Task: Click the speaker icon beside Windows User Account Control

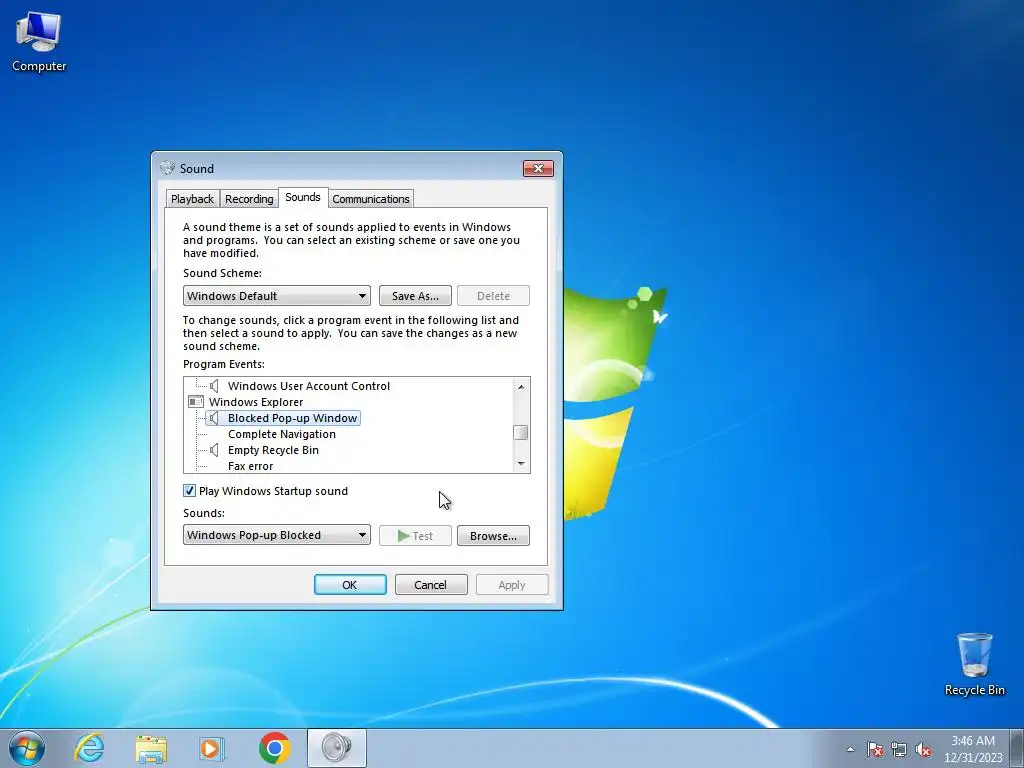Action: click(x=214, y=386)
